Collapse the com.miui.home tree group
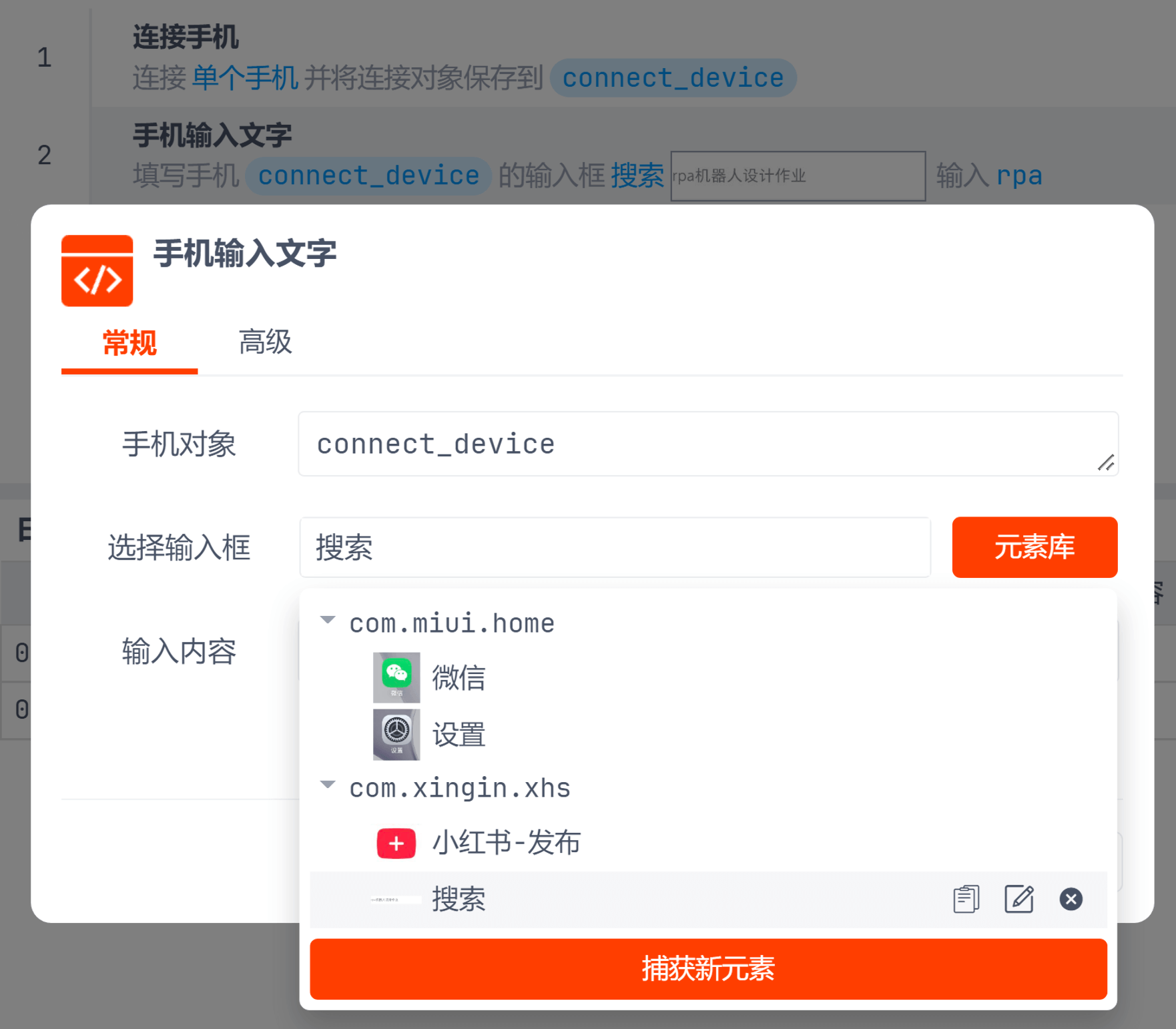 coord(328,620)
